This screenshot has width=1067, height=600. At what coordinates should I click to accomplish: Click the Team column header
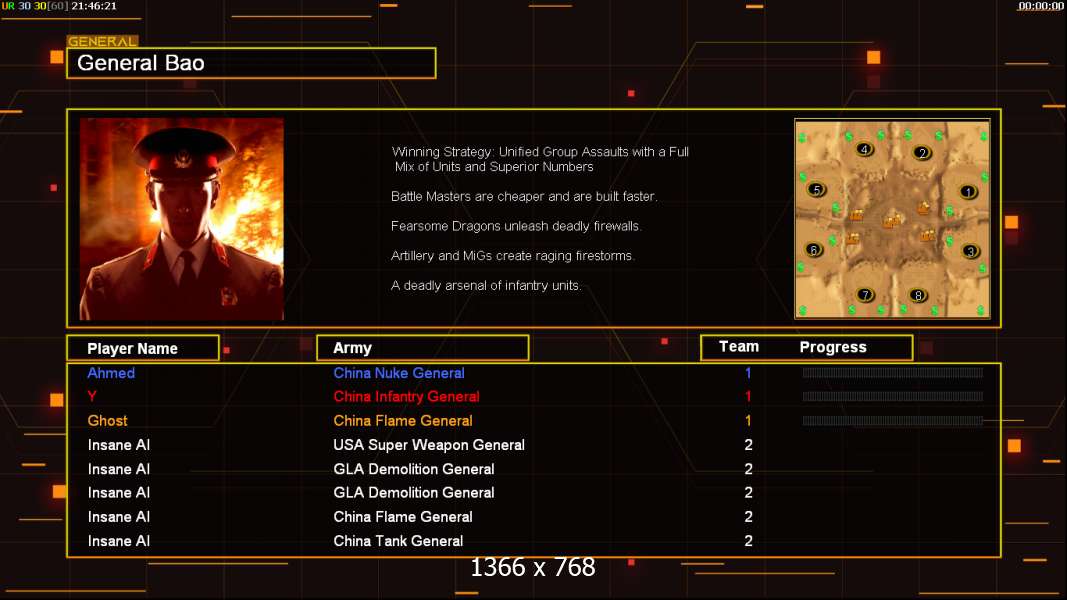[739, 346]
